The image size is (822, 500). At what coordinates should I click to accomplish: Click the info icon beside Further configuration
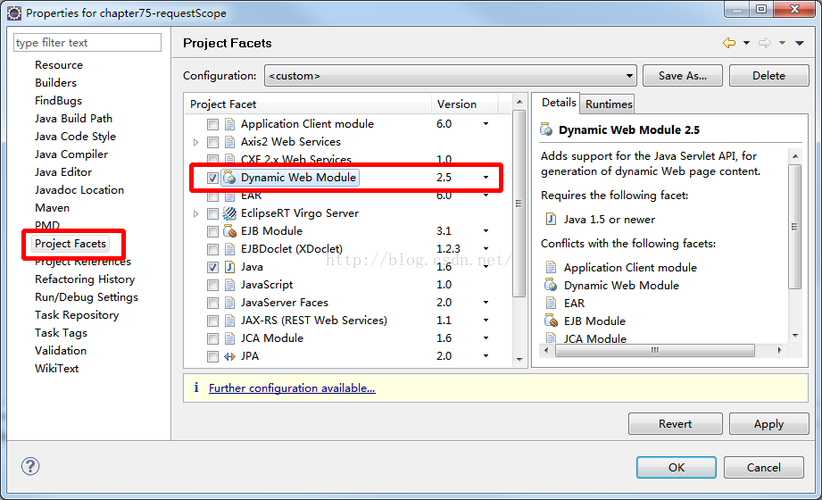[195, 388]
